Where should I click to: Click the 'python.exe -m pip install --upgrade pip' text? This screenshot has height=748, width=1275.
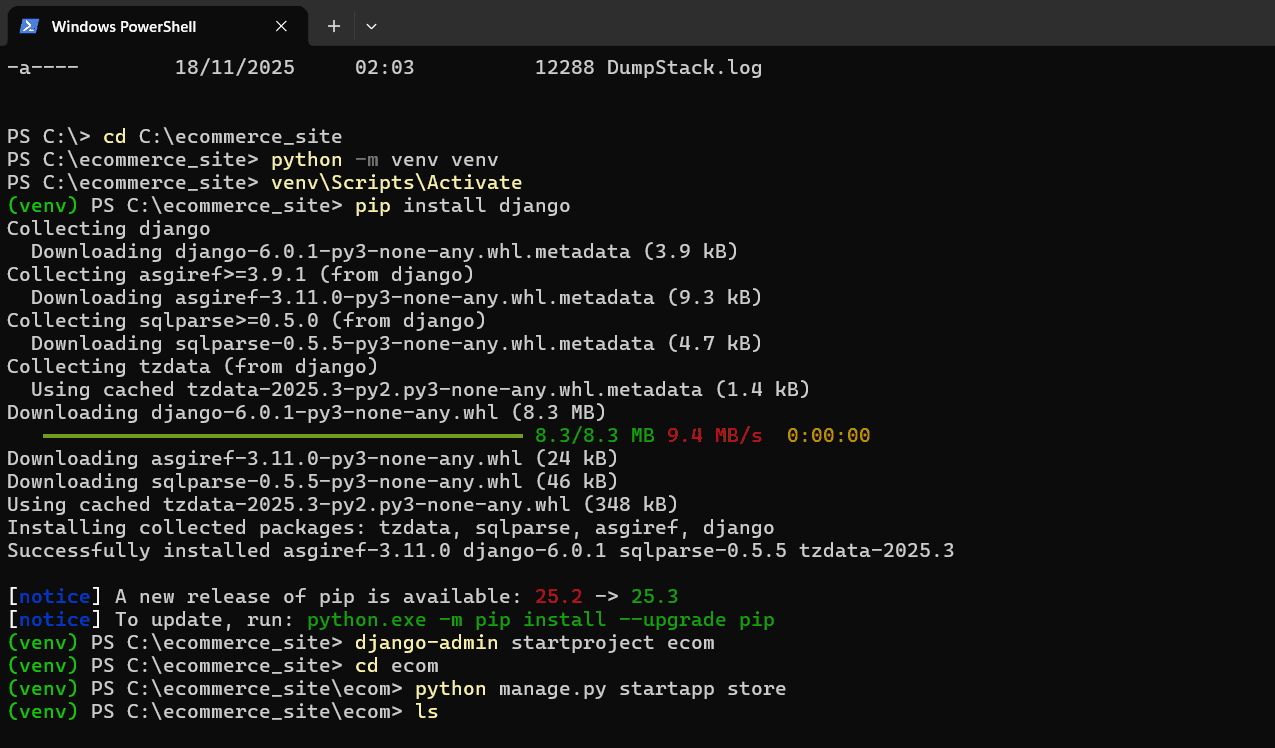coord(541,620)
